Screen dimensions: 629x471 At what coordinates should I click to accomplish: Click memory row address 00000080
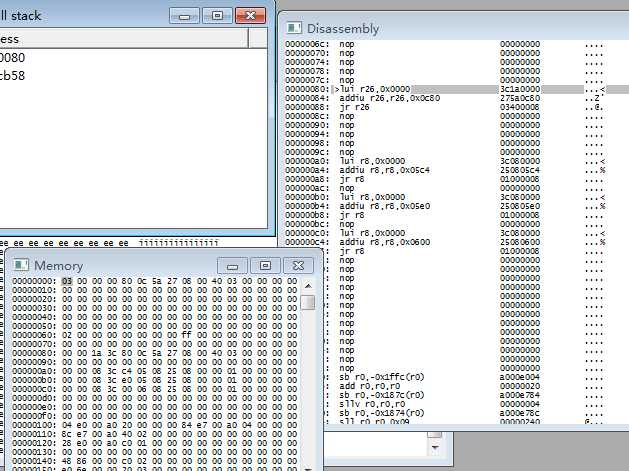(x=34, y=353)
